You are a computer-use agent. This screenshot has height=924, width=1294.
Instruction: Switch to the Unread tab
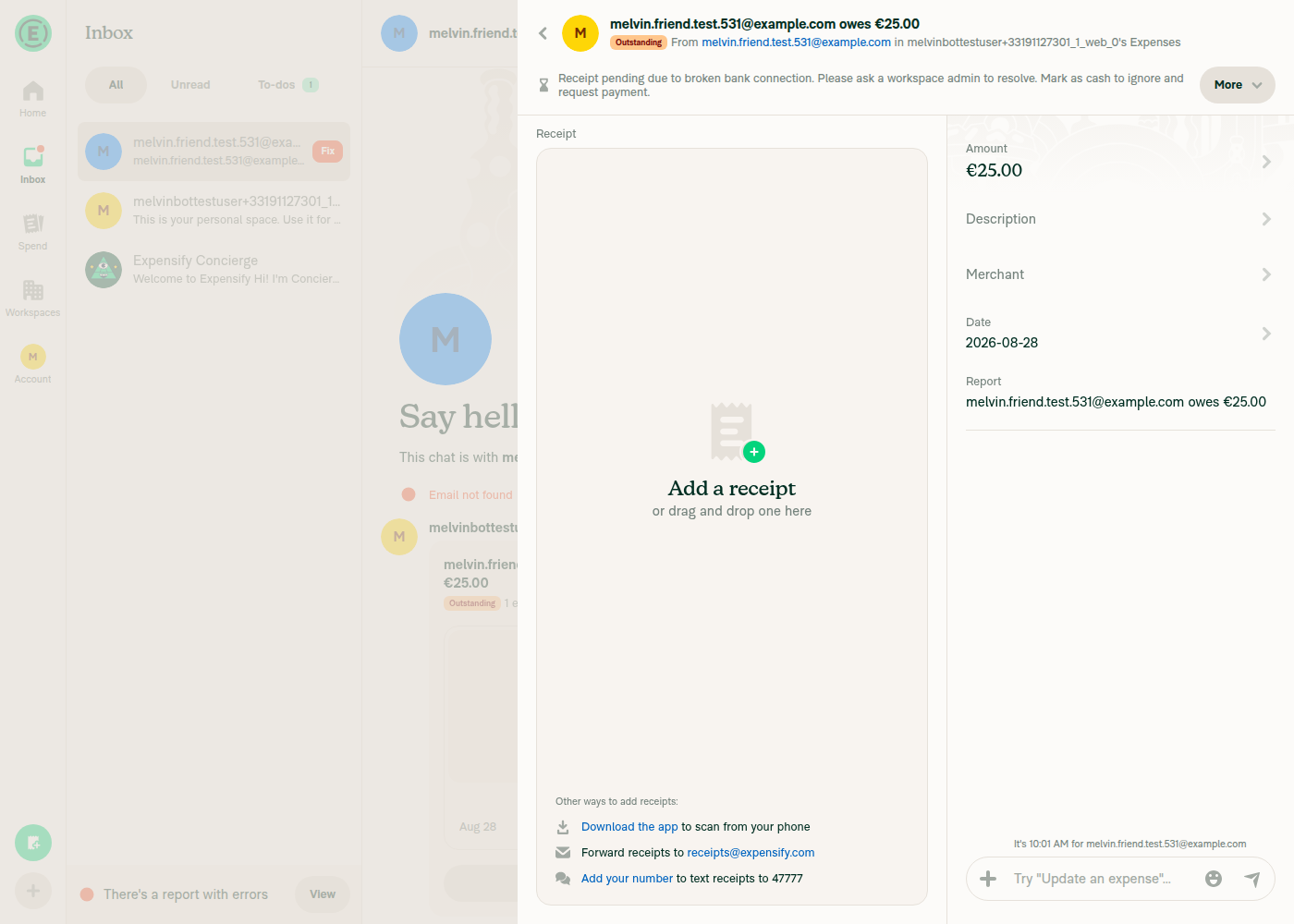pos(190,85)
